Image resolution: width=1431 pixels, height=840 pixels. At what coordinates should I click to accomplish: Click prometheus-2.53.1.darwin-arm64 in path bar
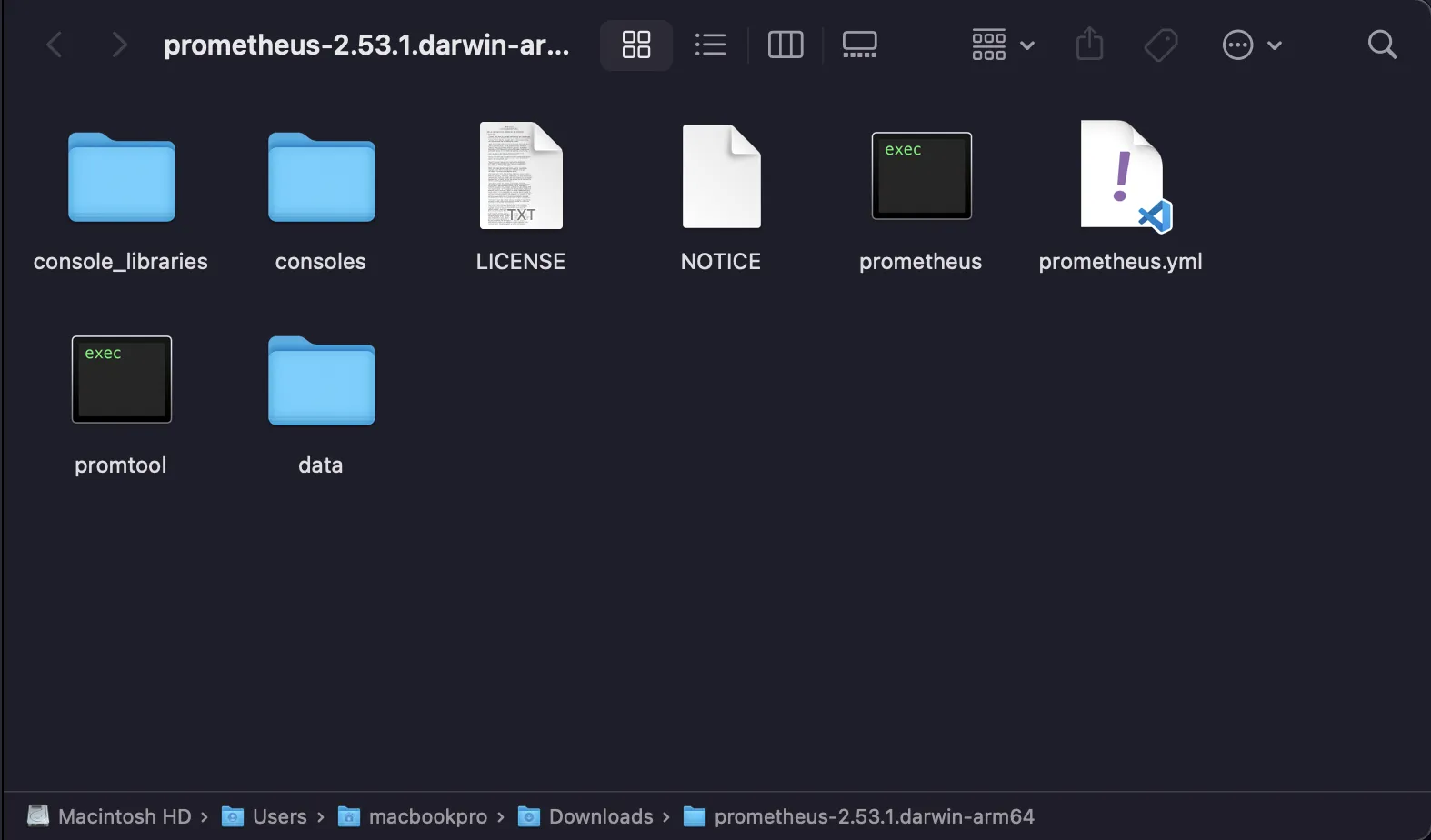click(x=859, y=816)
